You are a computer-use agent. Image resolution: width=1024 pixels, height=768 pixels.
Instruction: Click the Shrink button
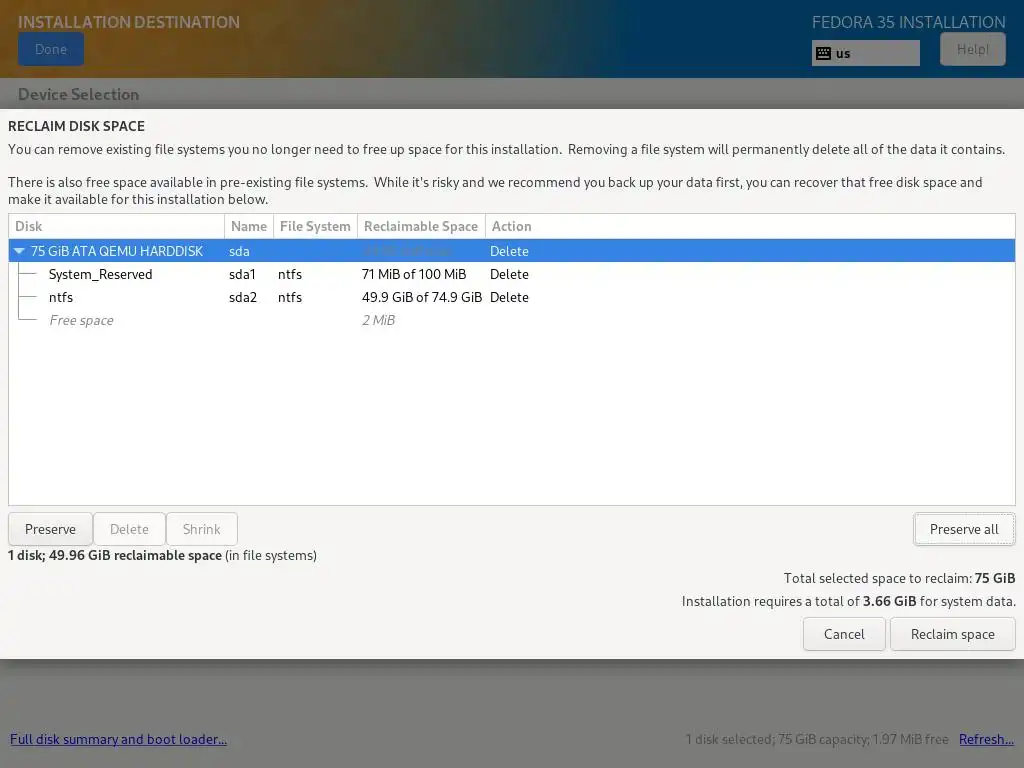[x=202, y=529]
